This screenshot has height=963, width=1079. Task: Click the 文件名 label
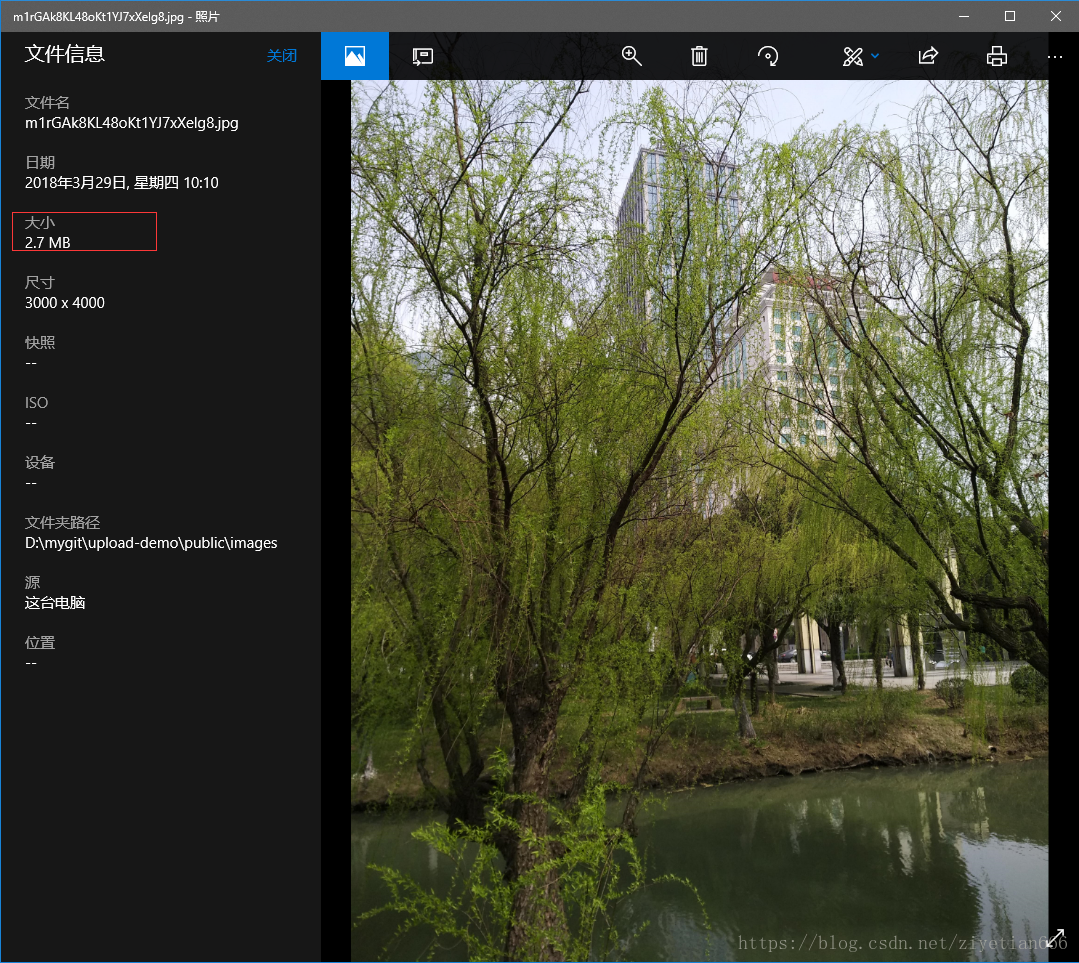47,103
